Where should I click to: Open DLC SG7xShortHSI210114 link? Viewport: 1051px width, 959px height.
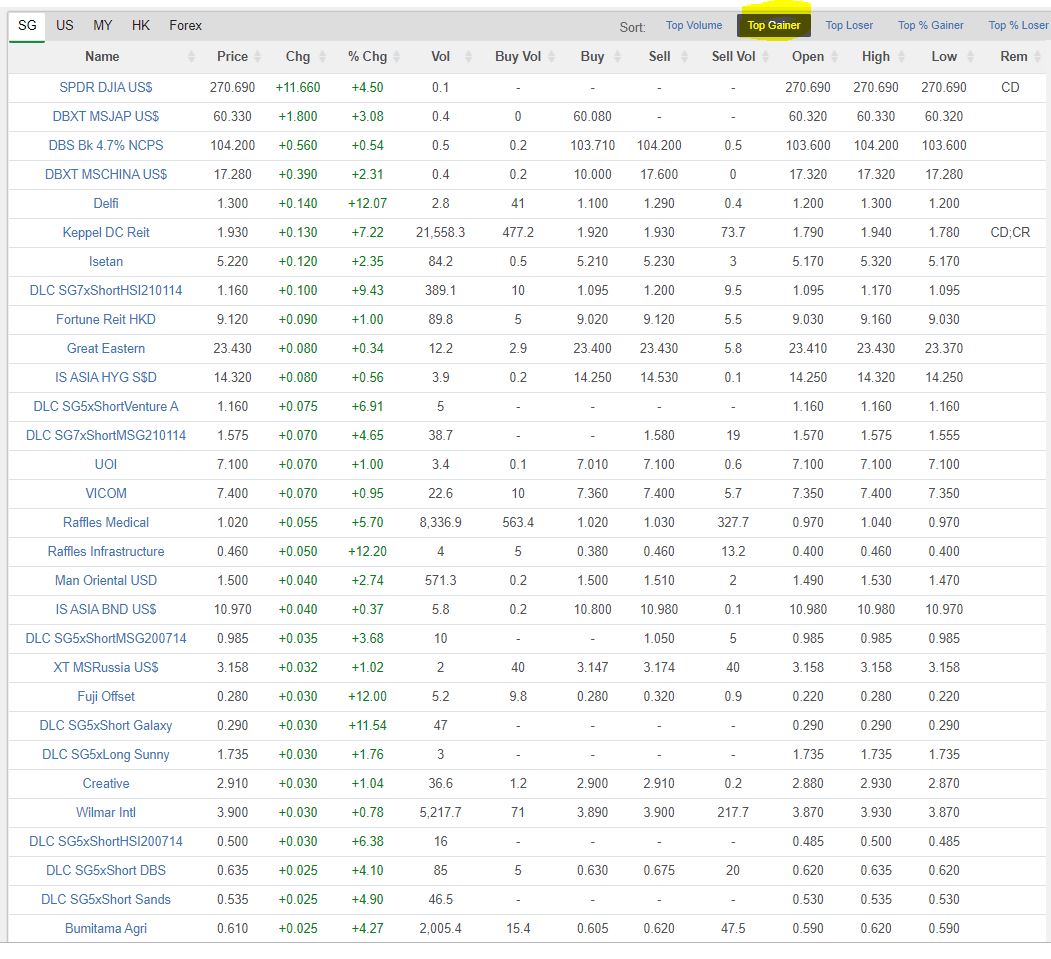coord(106,291)
